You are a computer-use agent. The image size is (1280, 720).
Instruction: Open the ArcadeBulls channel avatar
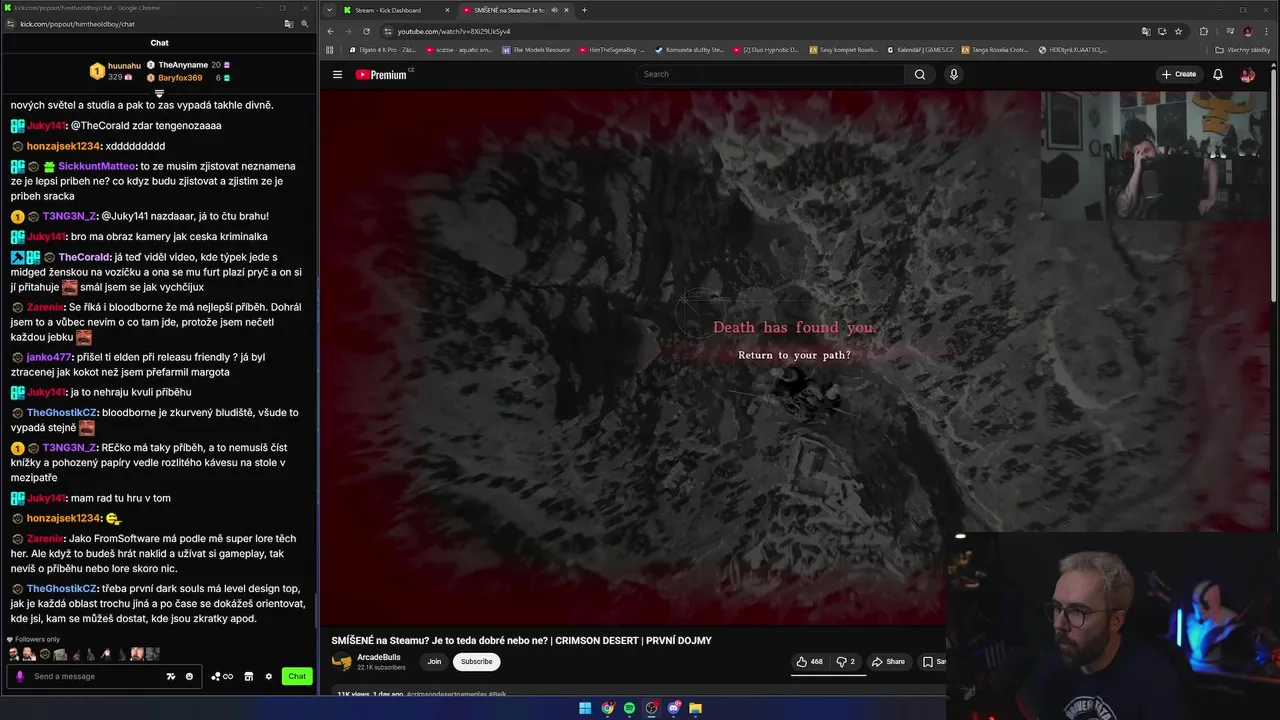(x=342, y=661)
